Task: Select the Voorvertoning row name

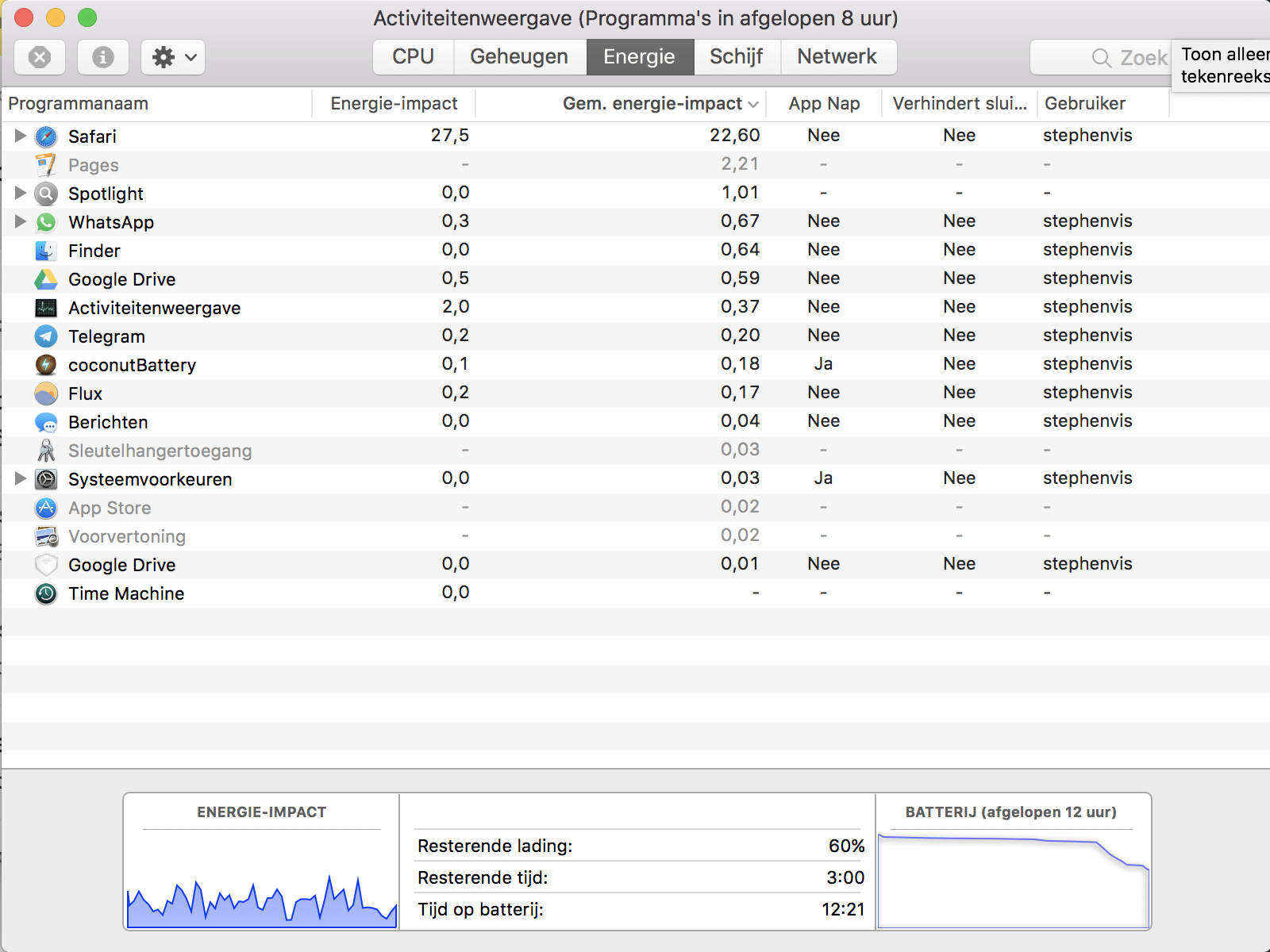Action: point(127,536)
